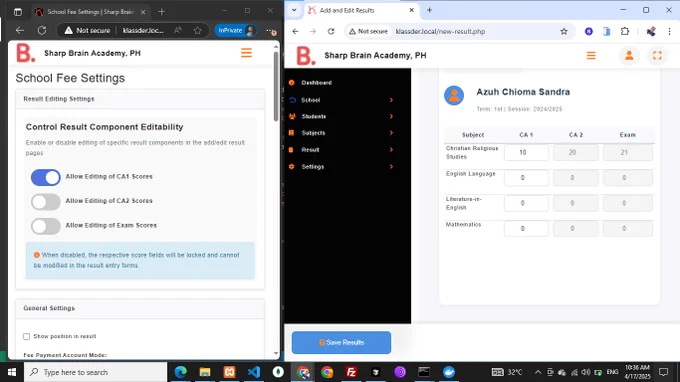Click the Windows taskbar search box

[x=95, y=372]
